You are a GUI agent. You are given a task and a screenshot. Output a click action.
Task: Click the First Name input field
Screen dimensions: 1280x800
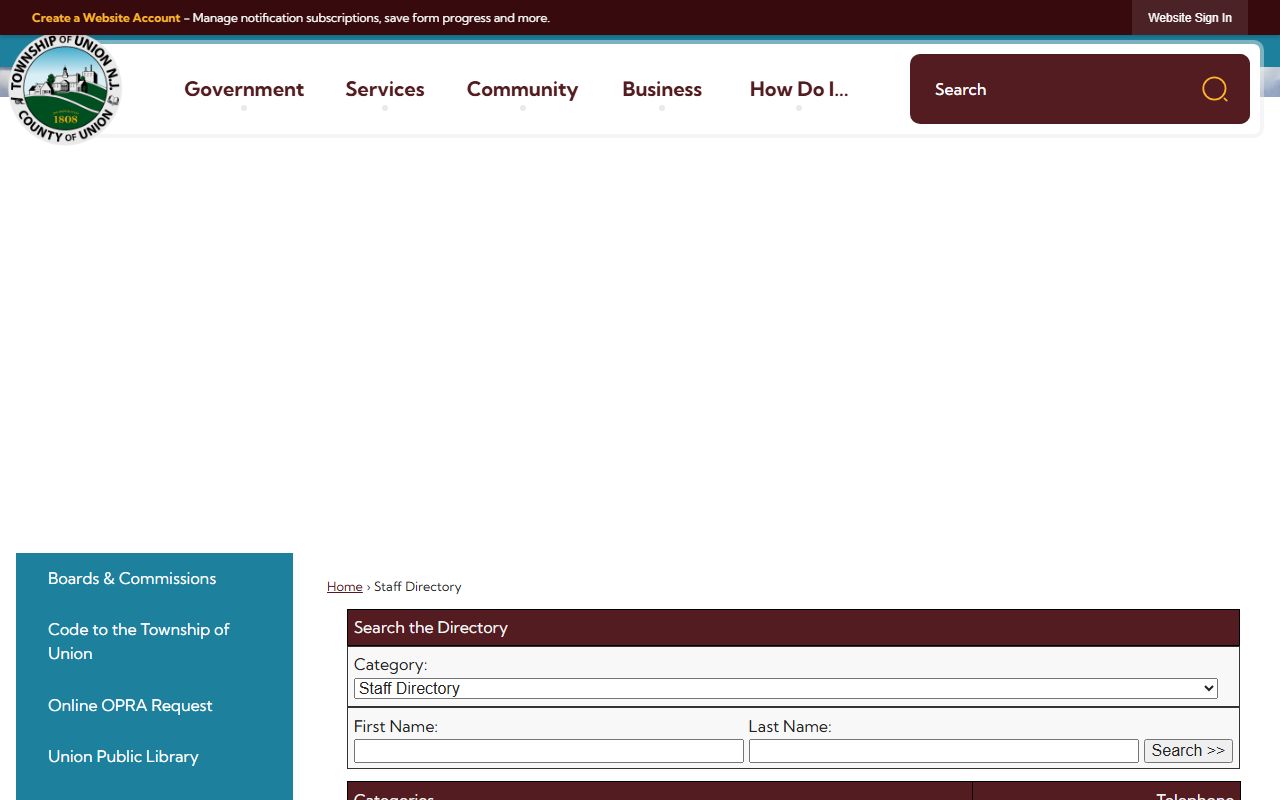point(549,751)
